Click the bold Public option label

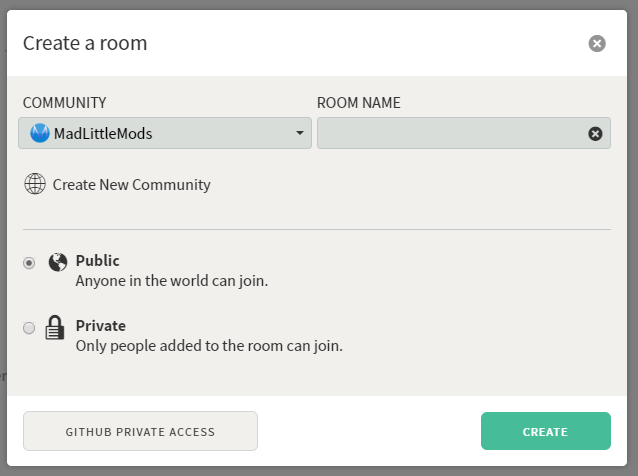[x=98, y=261]
